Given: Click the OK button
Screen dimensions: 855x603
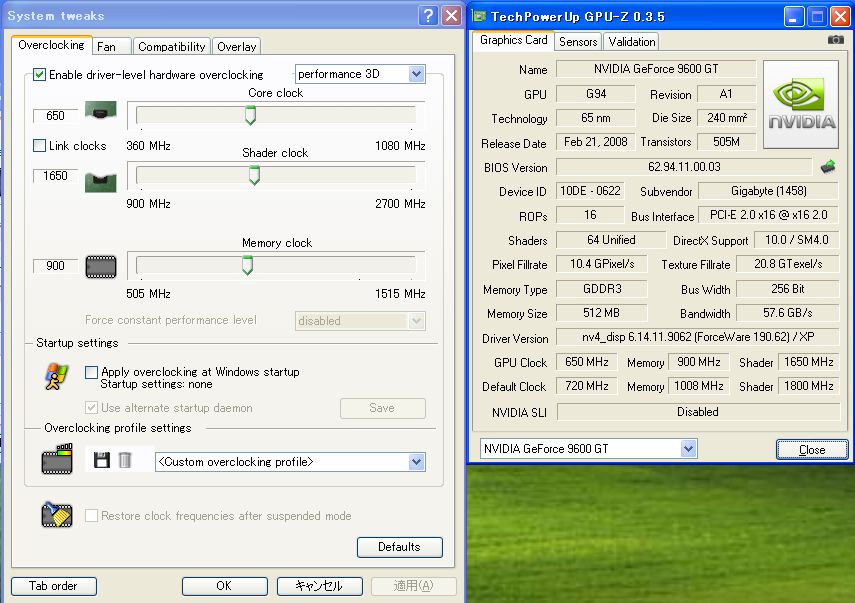Looking at the screenshot, I should pyautogui.click(x=224, y=586).
